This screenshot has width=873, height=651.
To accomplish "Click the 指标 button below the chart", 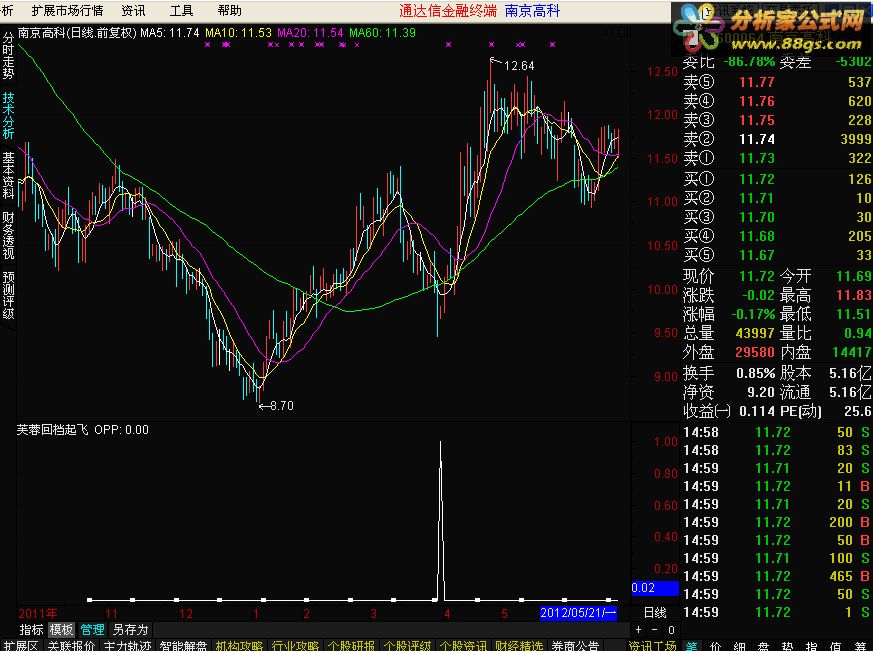I will click(31, 630).
